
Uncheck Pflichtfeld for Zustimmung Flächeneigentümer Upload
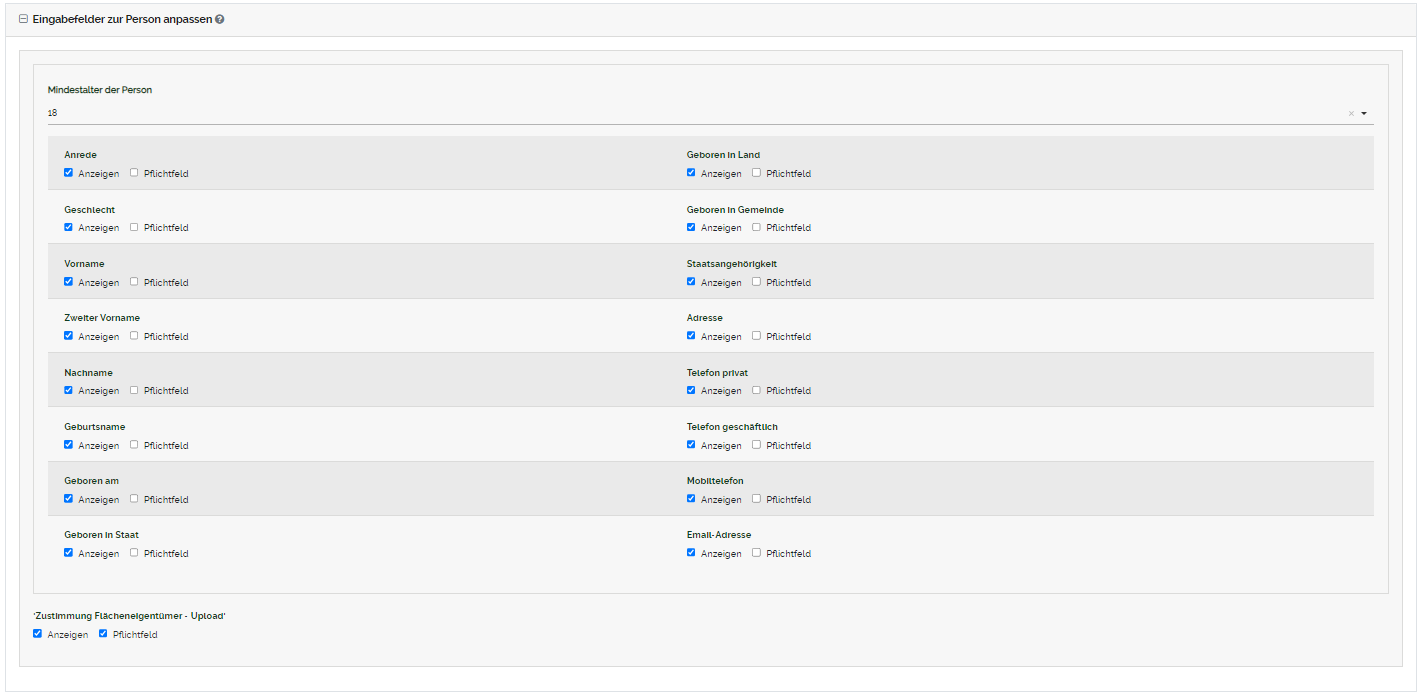(x=103, y=634)
